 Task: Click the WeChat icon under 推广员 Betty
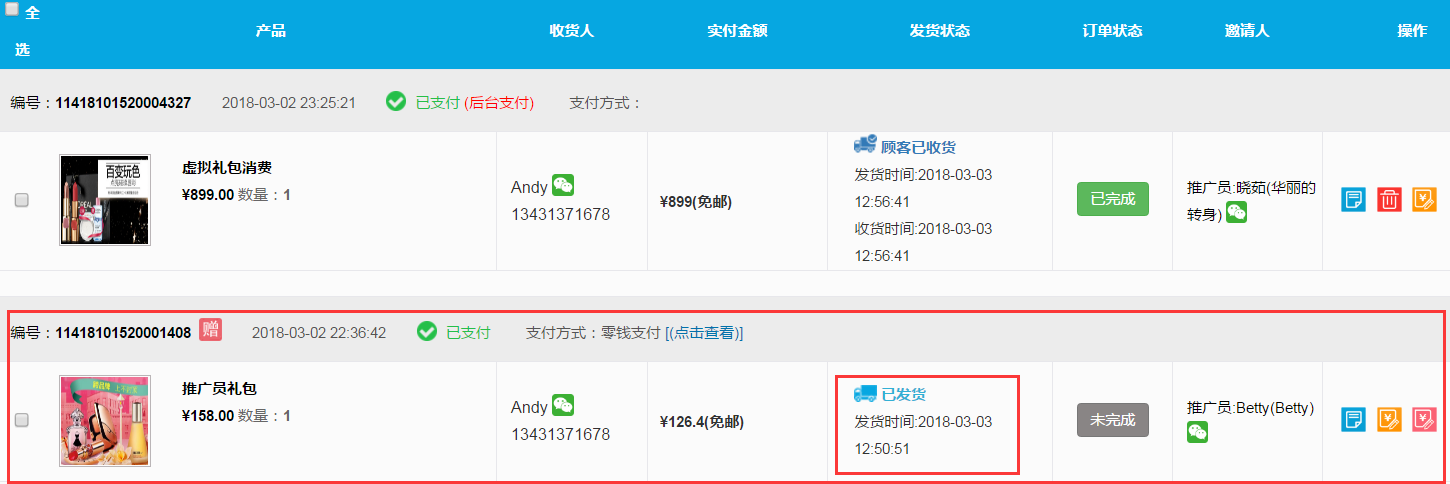1197,432
